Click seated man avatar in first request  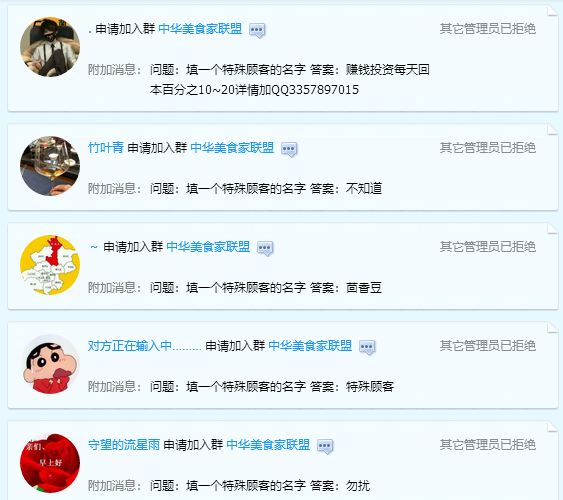(x=50, y=47)
